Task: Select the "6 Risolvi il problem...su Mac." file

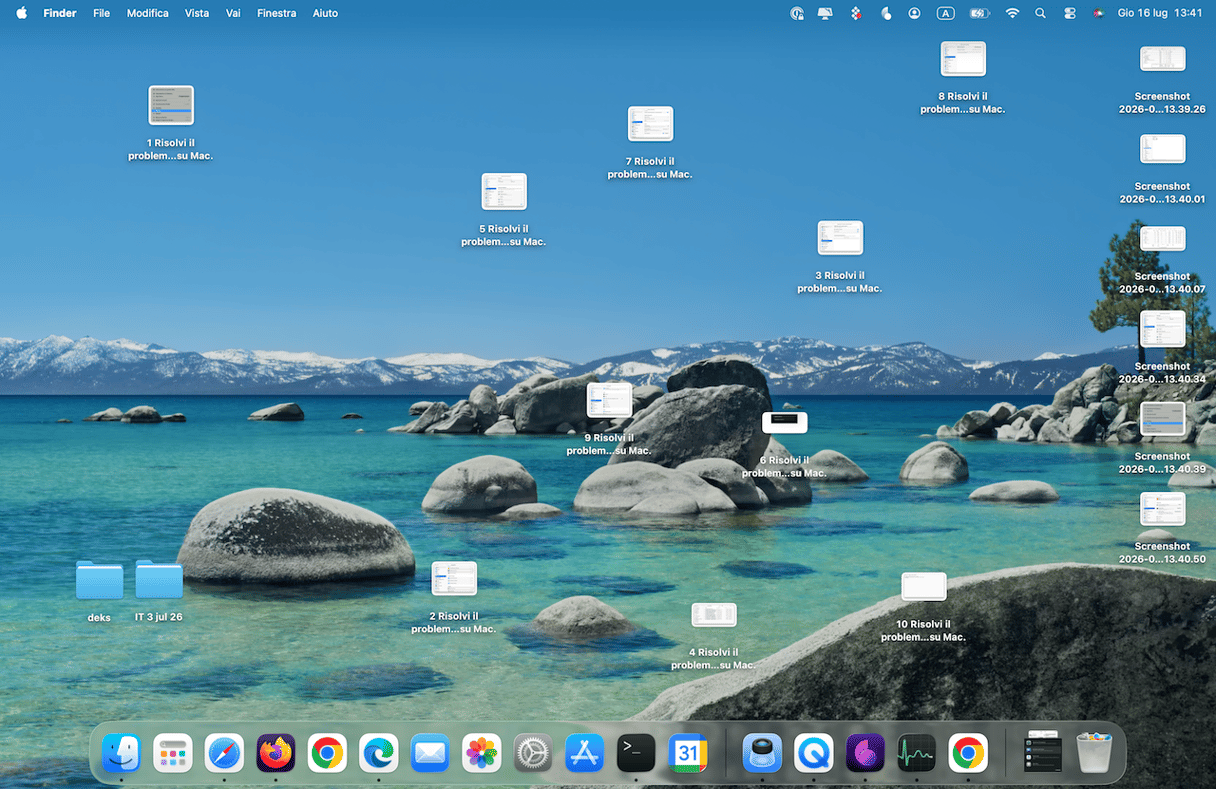Action: (785, 423)
